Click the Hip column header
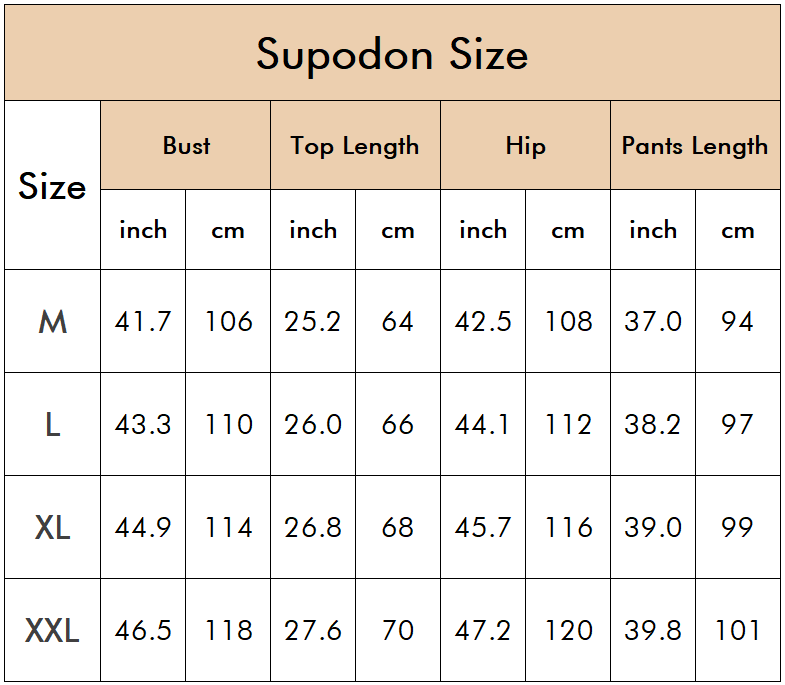The height and width of the screenshot is (685, 785). click(526, 145)
